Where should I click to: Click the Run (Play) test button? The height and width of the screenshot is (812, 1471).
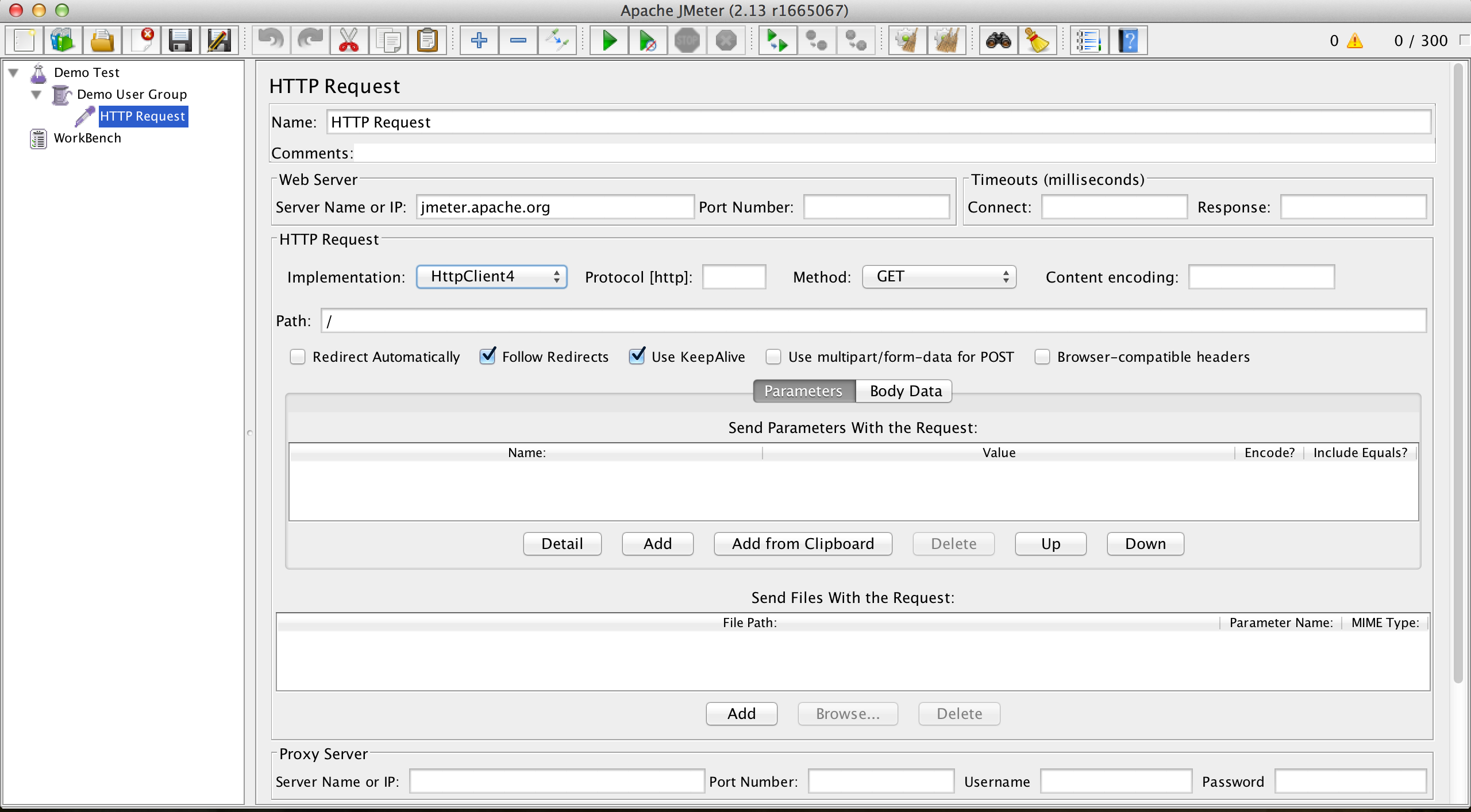click(609, 40)
